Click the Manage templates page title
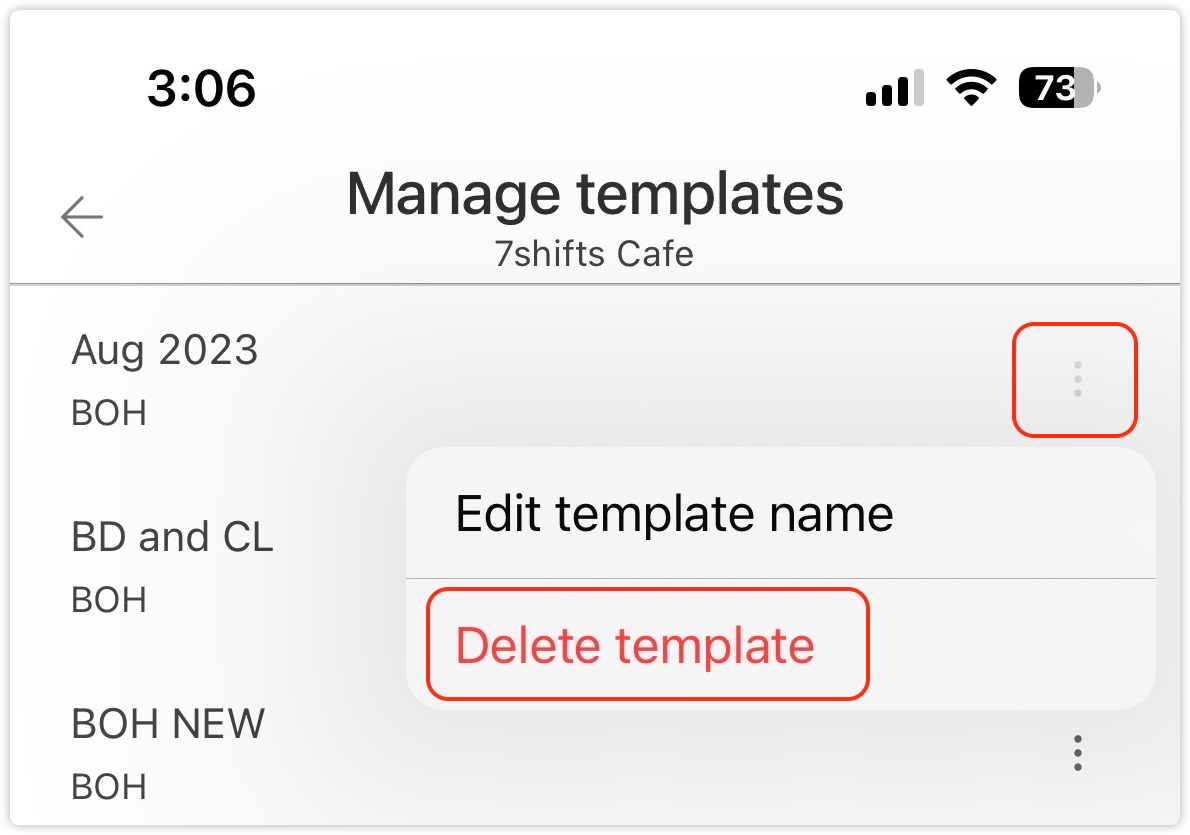The image size is (1190, 835). [595, 194]
